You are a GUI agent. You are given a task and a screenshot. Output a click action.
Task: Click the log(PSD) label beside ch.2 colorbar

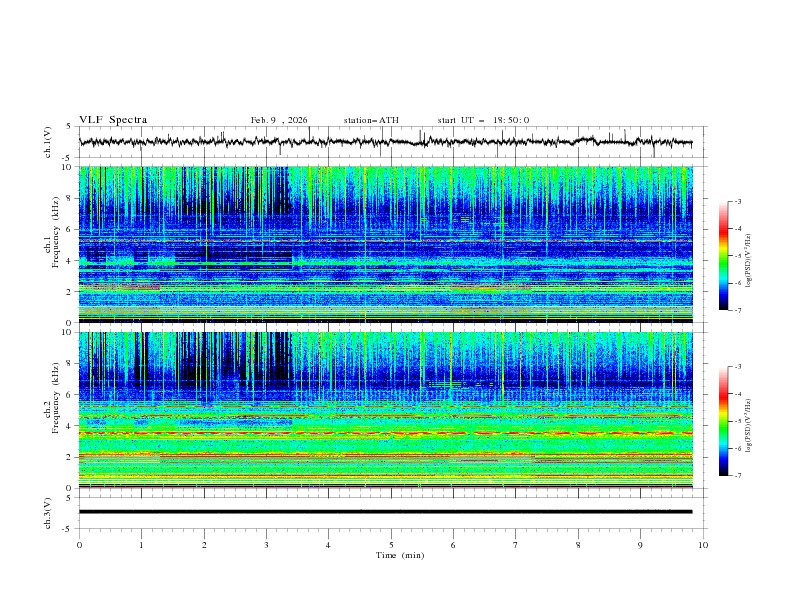(749, 425)
